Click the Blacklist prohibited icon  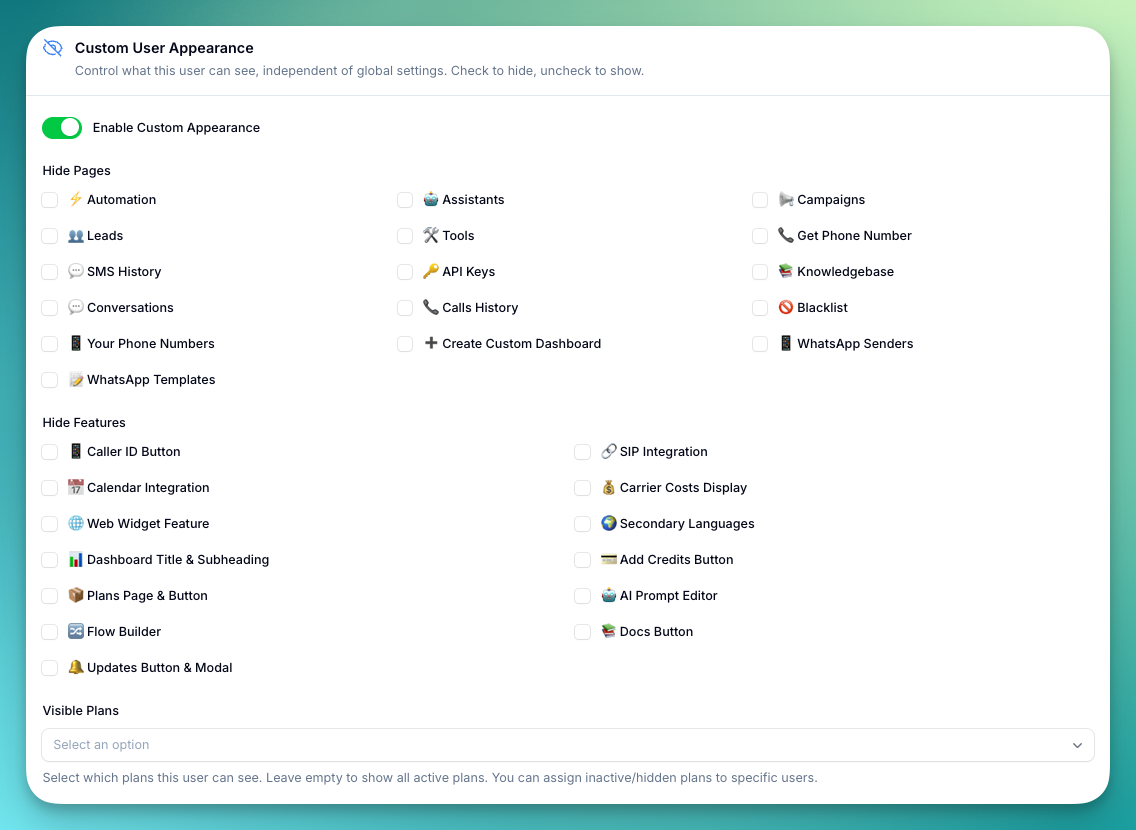click(x=786, y=307)
